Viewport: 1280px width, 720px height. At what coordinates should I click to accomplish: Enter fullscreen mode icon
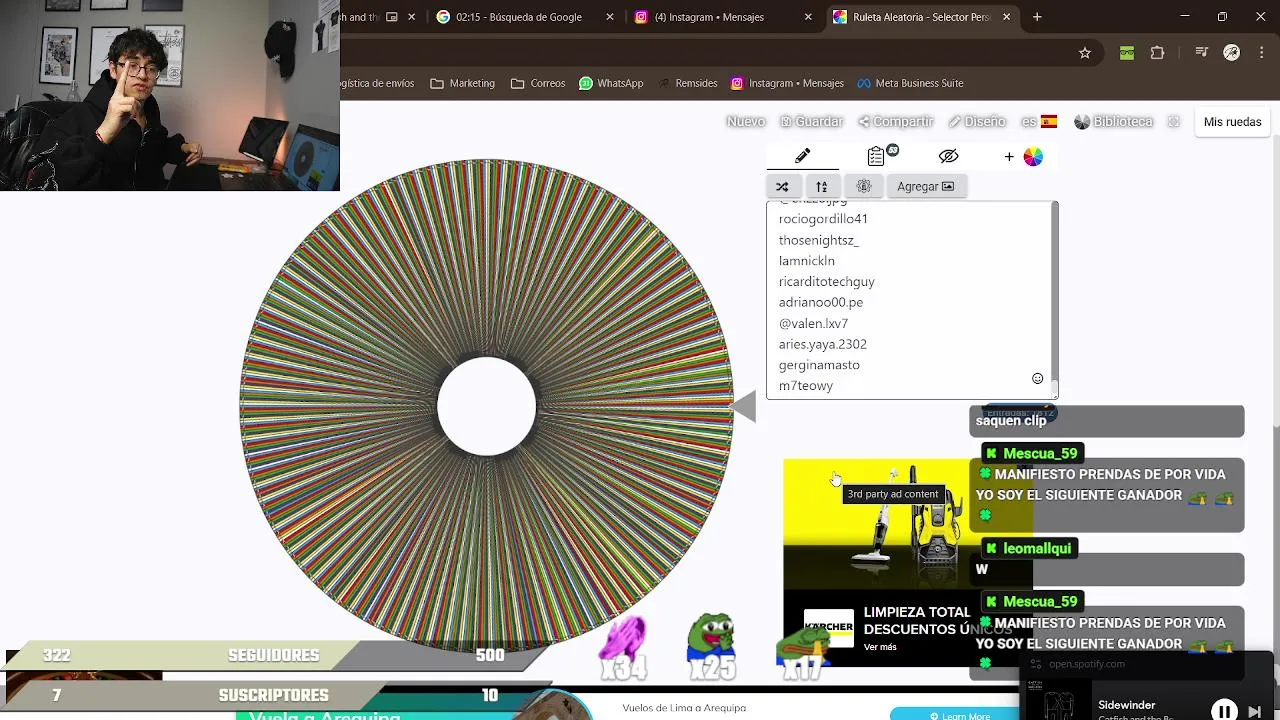pyautogui.click(x=1174, y=121)
